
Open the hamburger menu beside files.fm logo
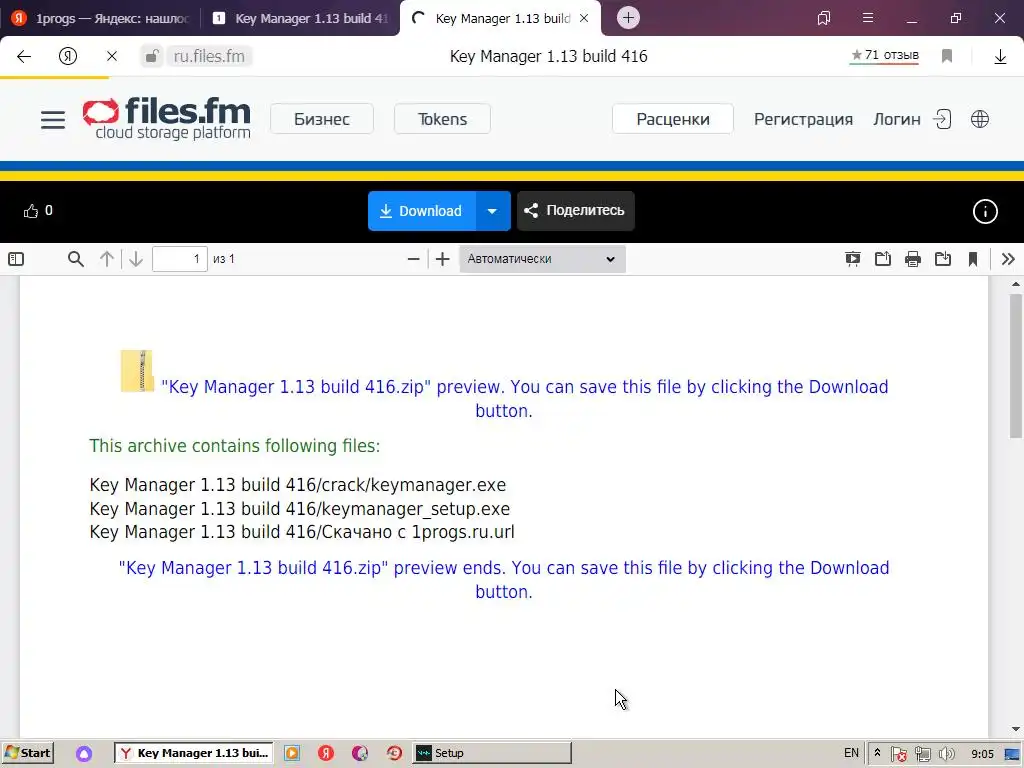(53, 120)
